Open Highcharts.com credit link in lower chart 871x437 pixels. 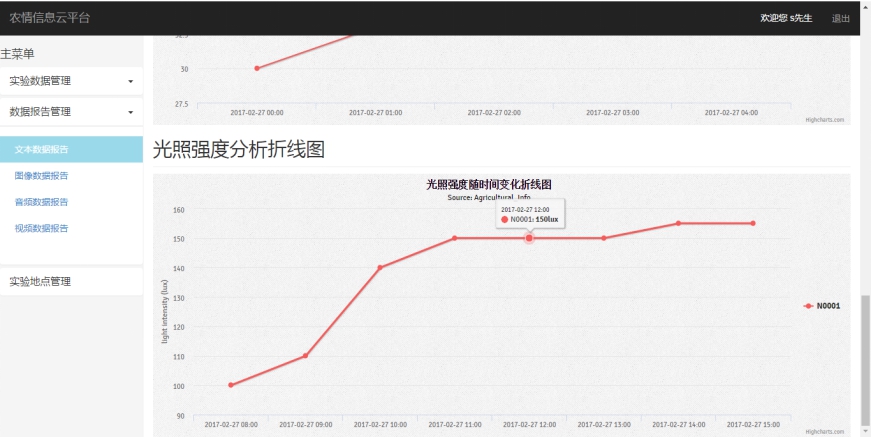[825, 431]
